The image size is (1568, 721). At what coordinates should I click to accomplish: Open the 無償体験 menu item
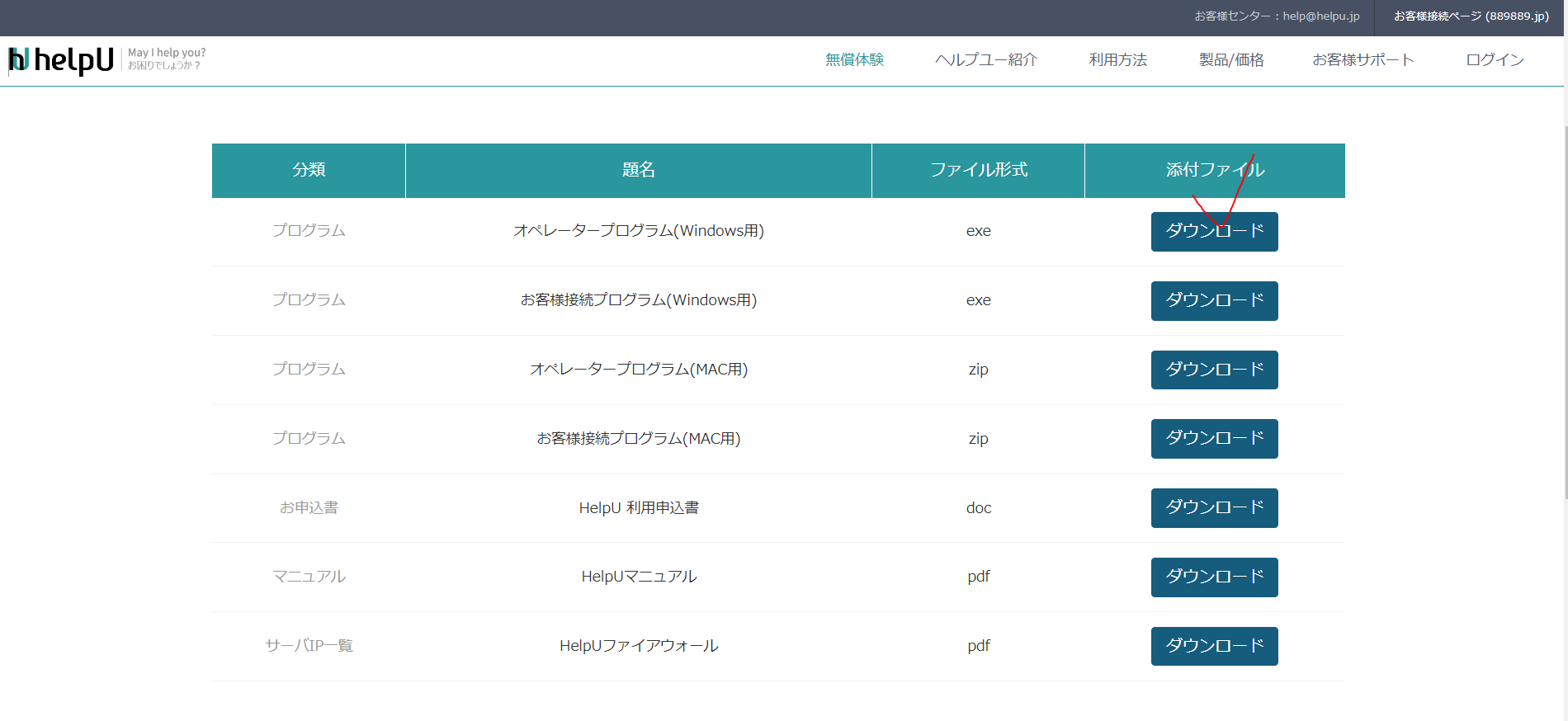pos(854,59)
